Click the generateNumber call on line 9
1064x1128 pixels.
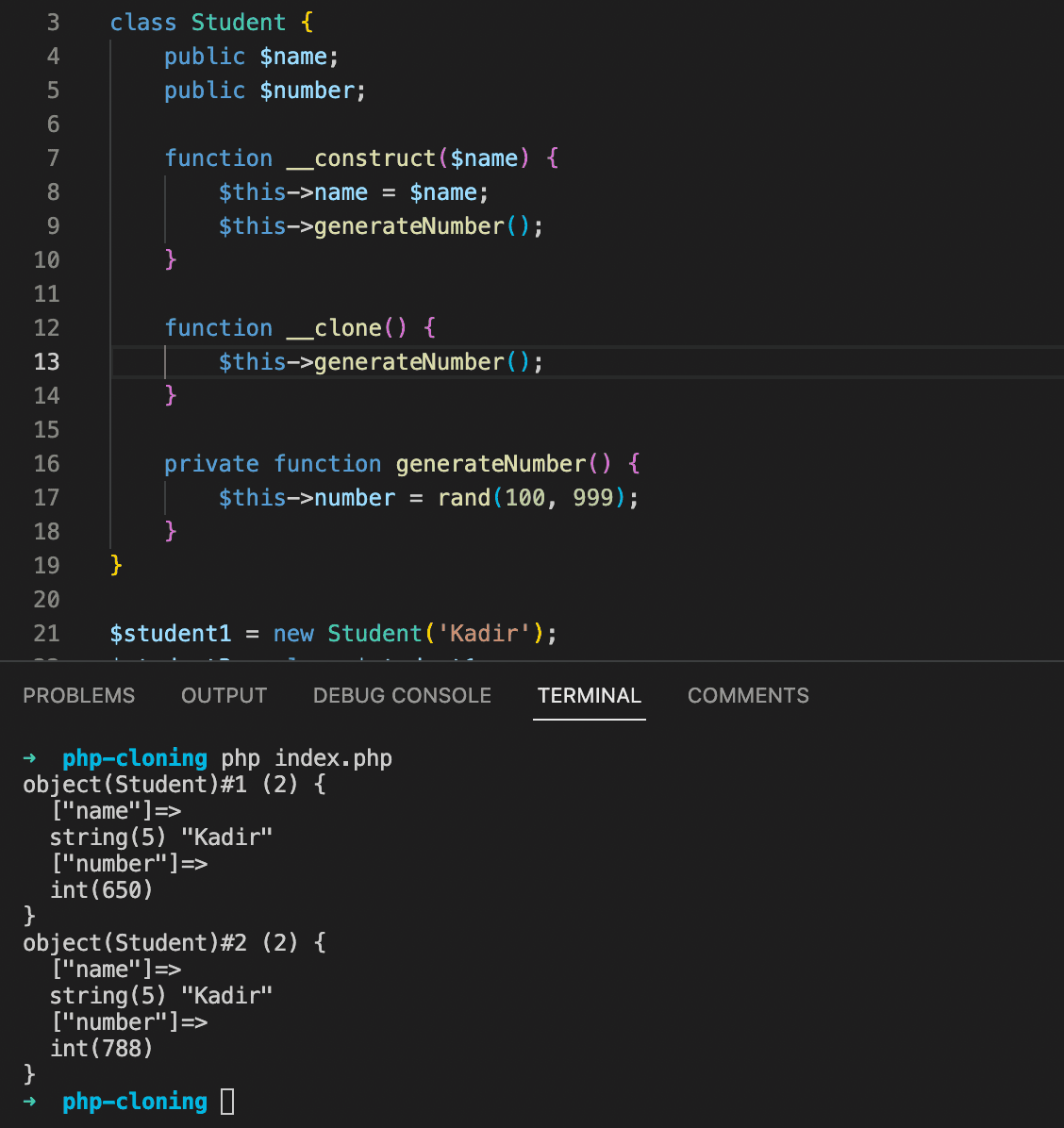point(407,225)
